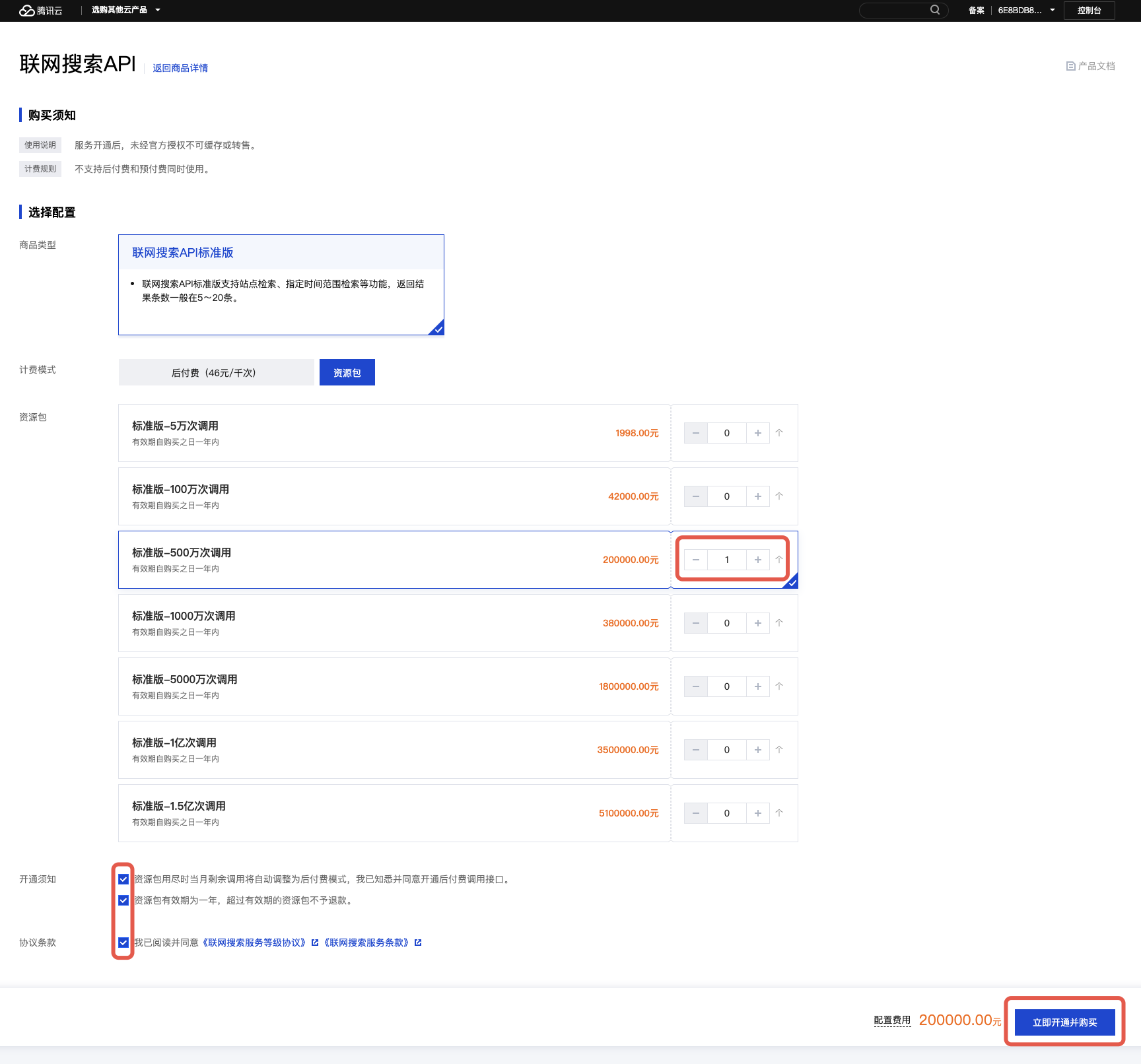Select the 资源包 billing mode

pos(347,372)
